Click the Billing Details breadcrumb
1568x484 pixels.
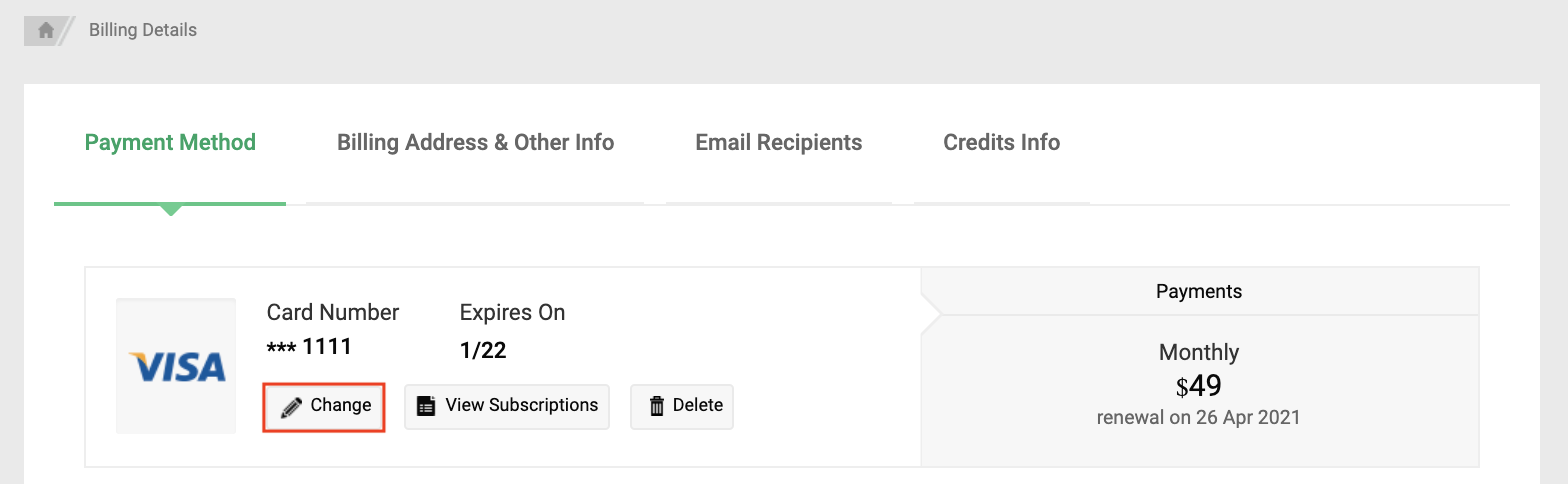[x=143, y=30]
